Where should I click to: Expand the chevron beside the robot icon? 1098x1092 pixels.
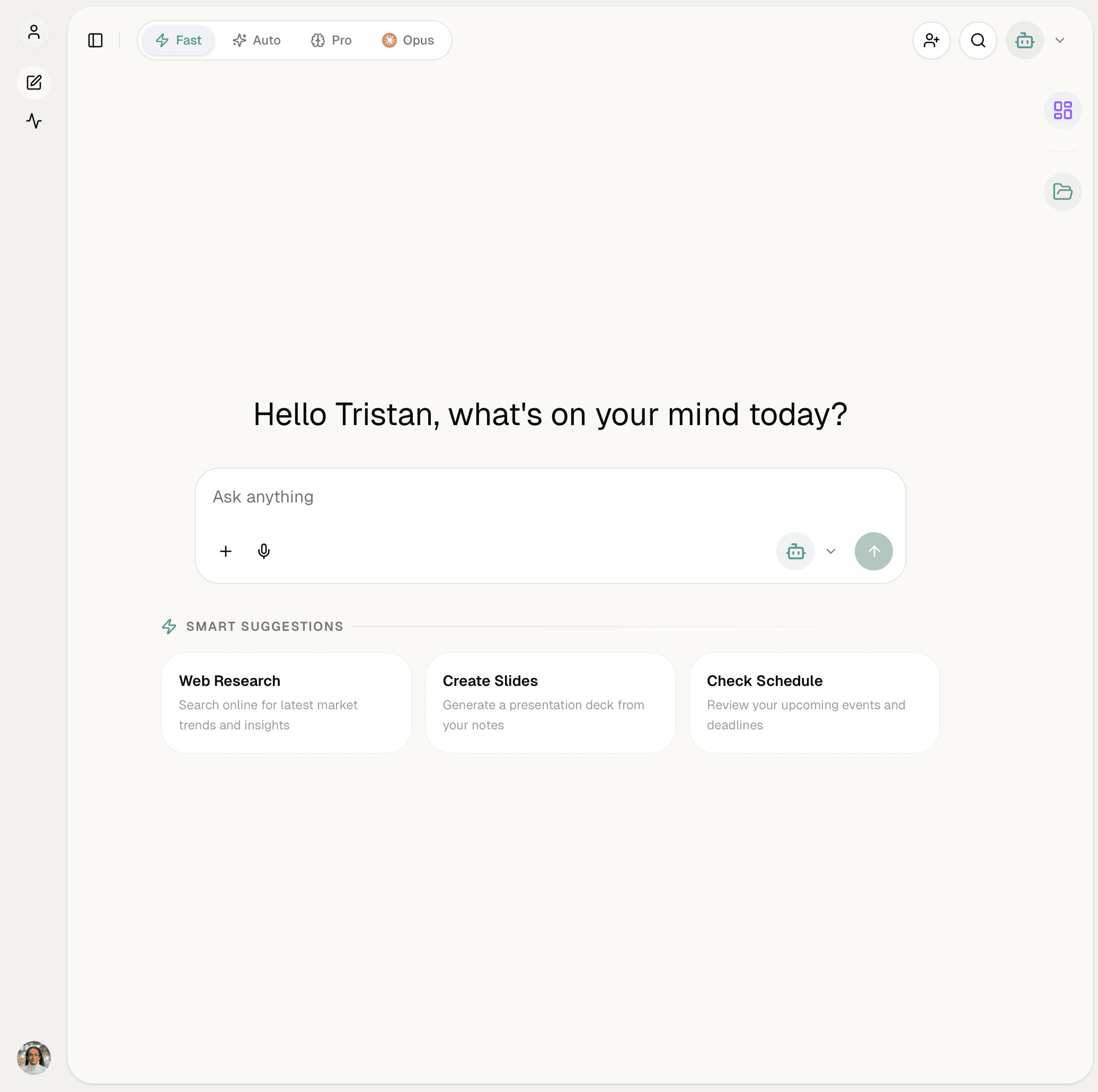point(1060,40)
